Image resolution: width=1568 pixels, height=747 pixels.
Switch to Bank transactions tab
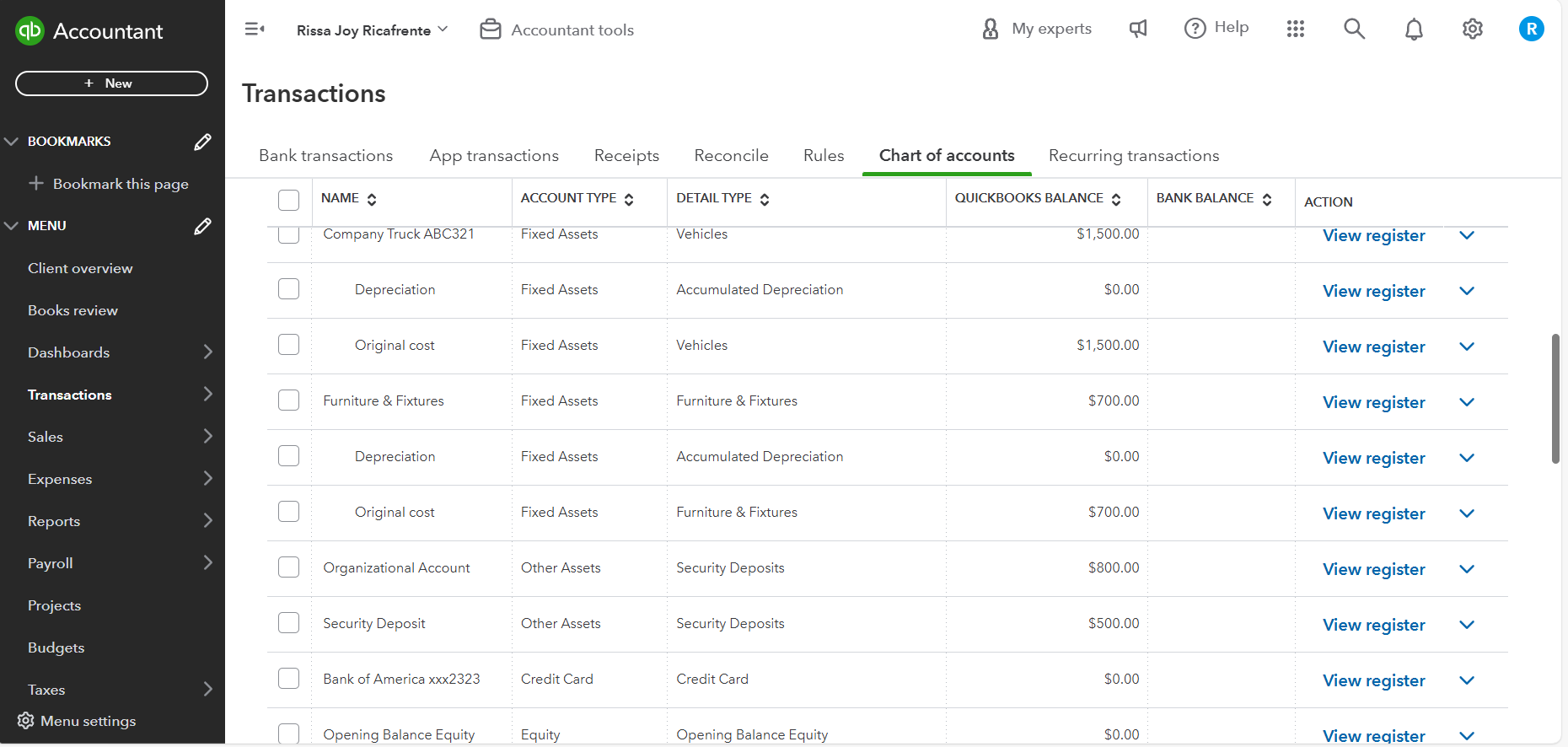tap(326, 156)
